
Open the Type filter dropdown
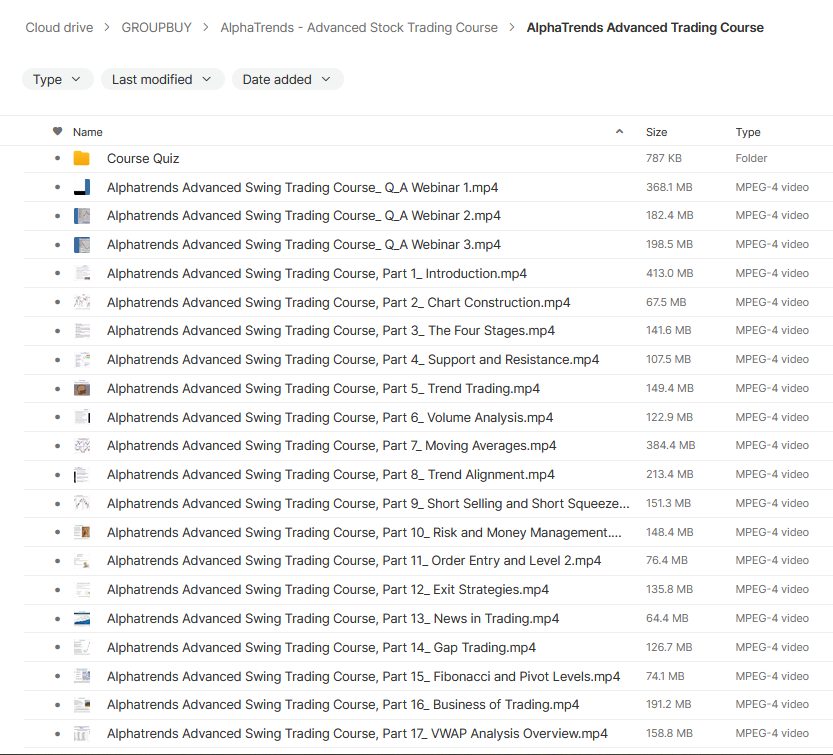(57, 79)
